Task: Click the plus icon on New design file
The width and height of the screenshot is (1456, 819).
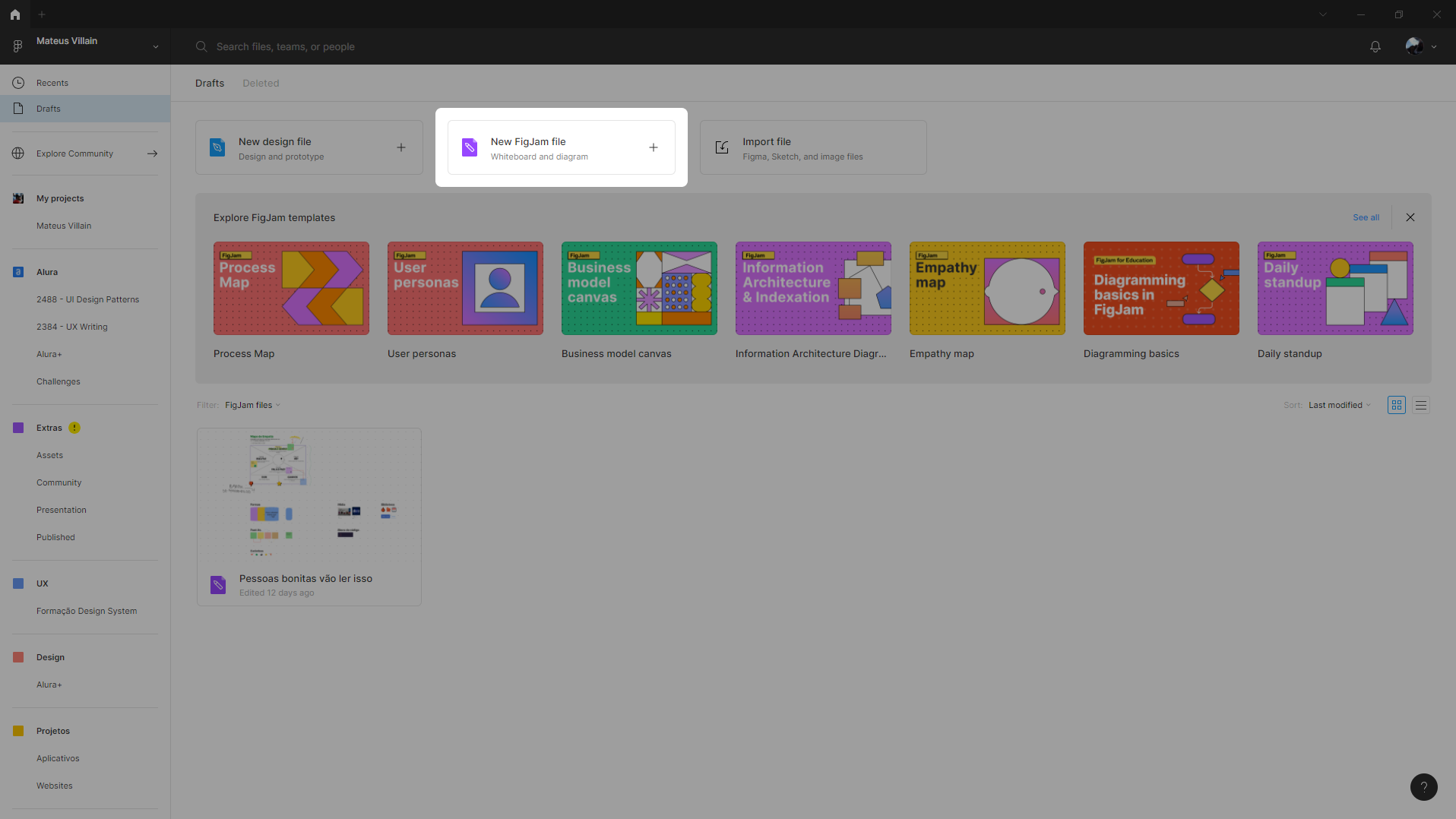Action: pos(400,147)
